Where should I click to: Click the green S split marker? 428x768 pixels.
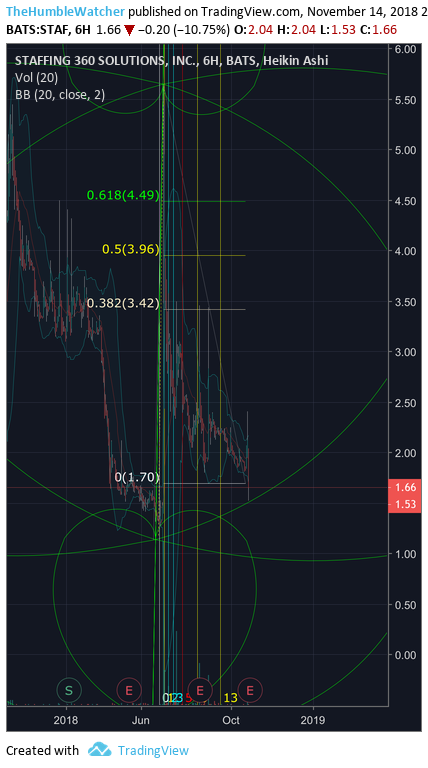point(69,690)
